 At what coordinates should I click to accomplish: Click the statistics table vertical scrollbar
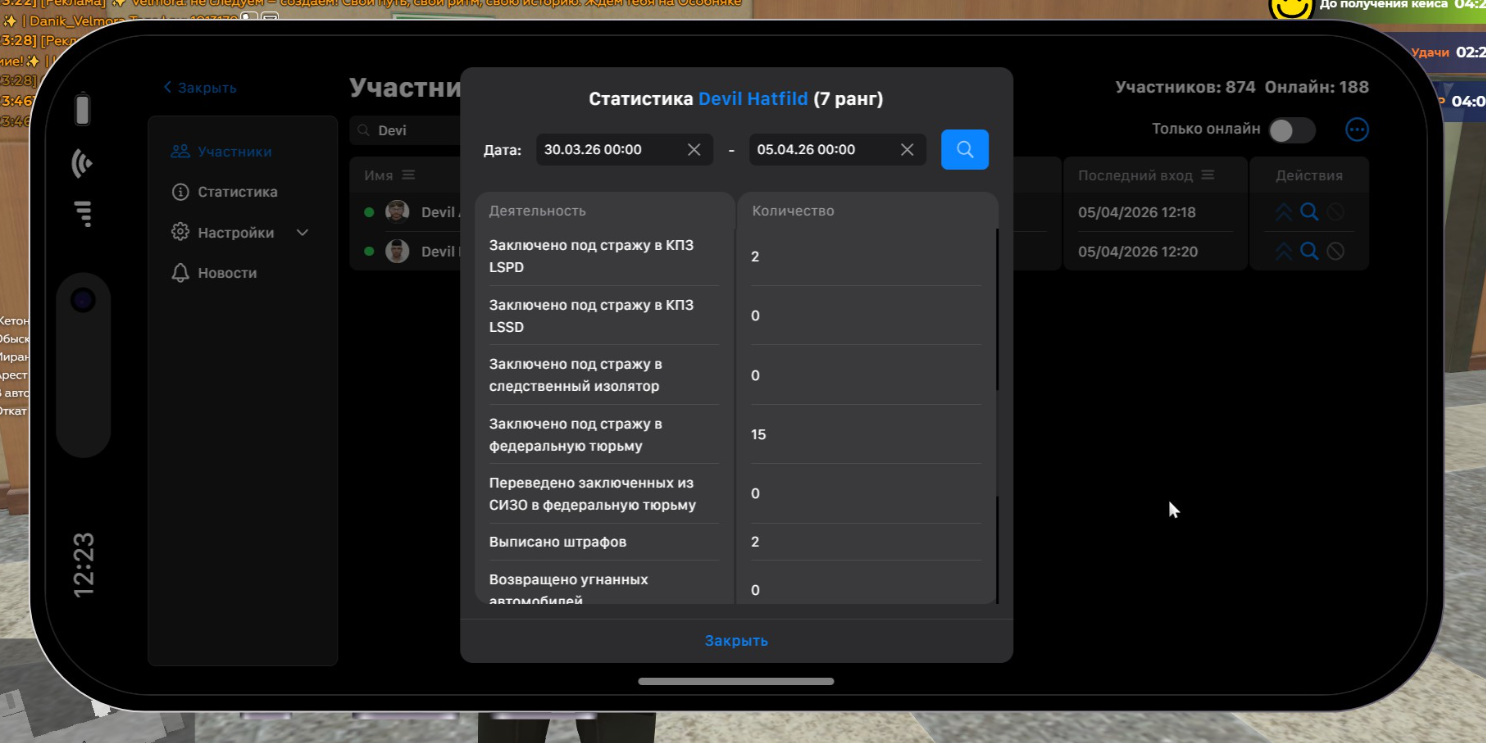(x=997, y=310)
